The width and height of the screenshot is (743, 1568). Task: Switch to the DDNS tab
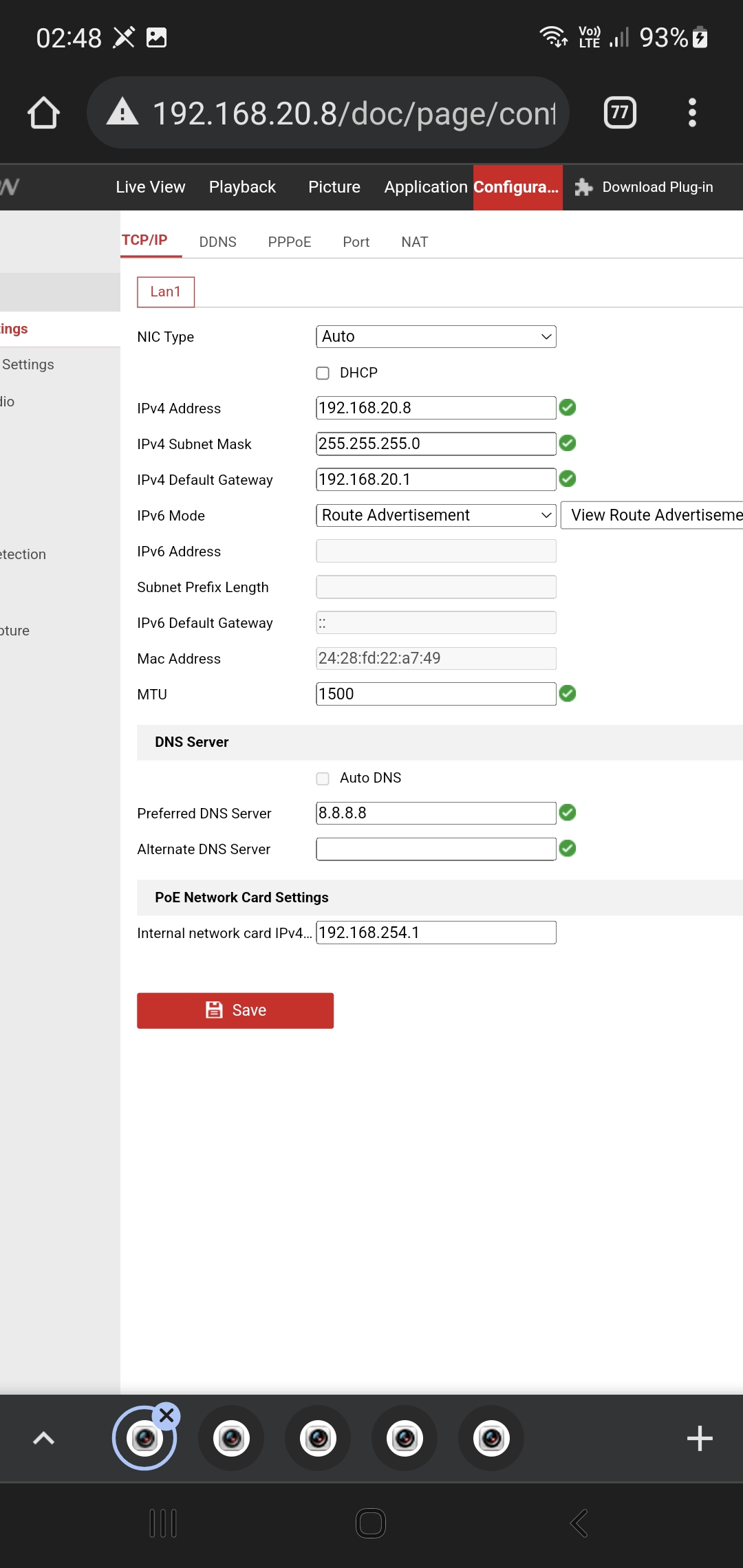[x=217, y=242]
